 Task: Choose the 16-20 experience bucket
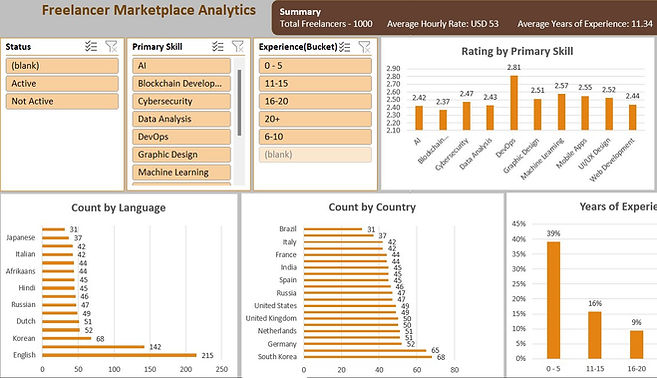pos(315,101)
